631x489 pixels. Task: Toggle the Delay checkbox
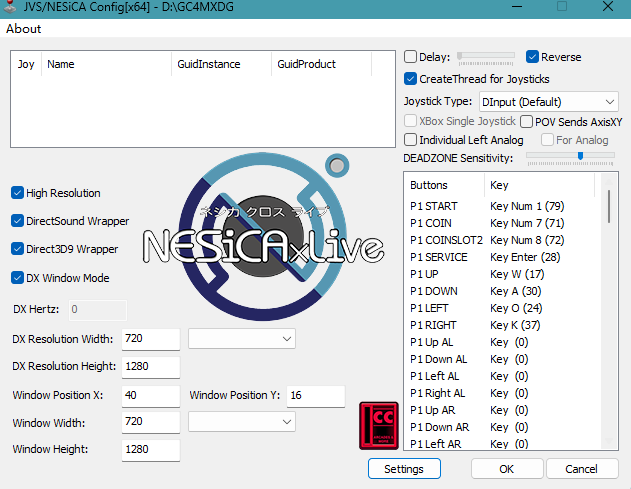tap(410, 57)
